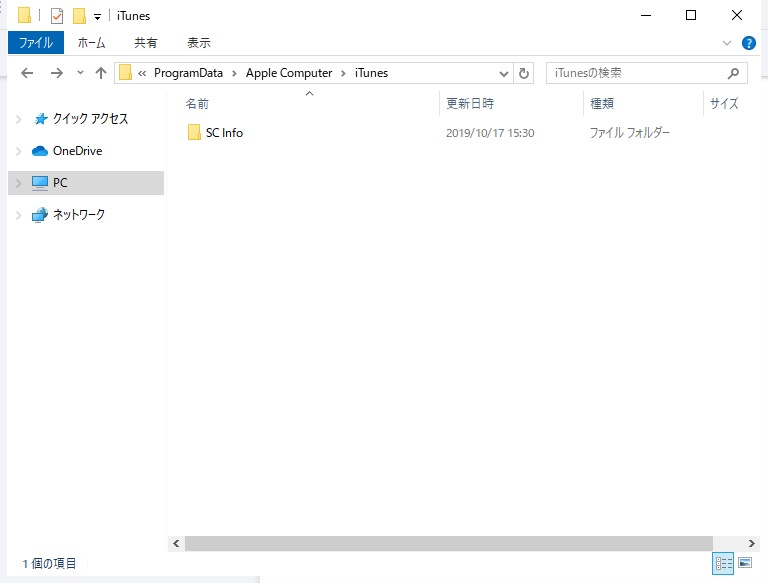
Task: Select the SC Info folder name
Action: click(x=224, y=133)
